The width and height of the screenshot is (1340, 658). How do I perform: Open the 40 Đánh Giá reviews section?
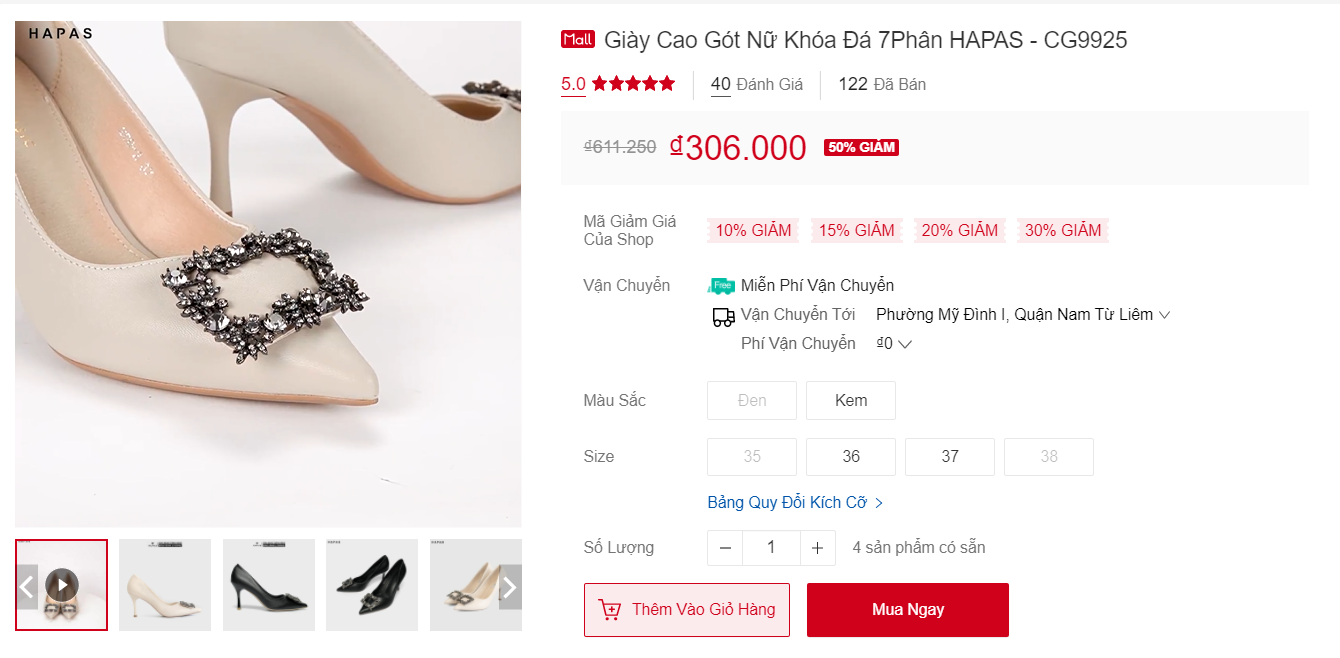click(757, 85)
